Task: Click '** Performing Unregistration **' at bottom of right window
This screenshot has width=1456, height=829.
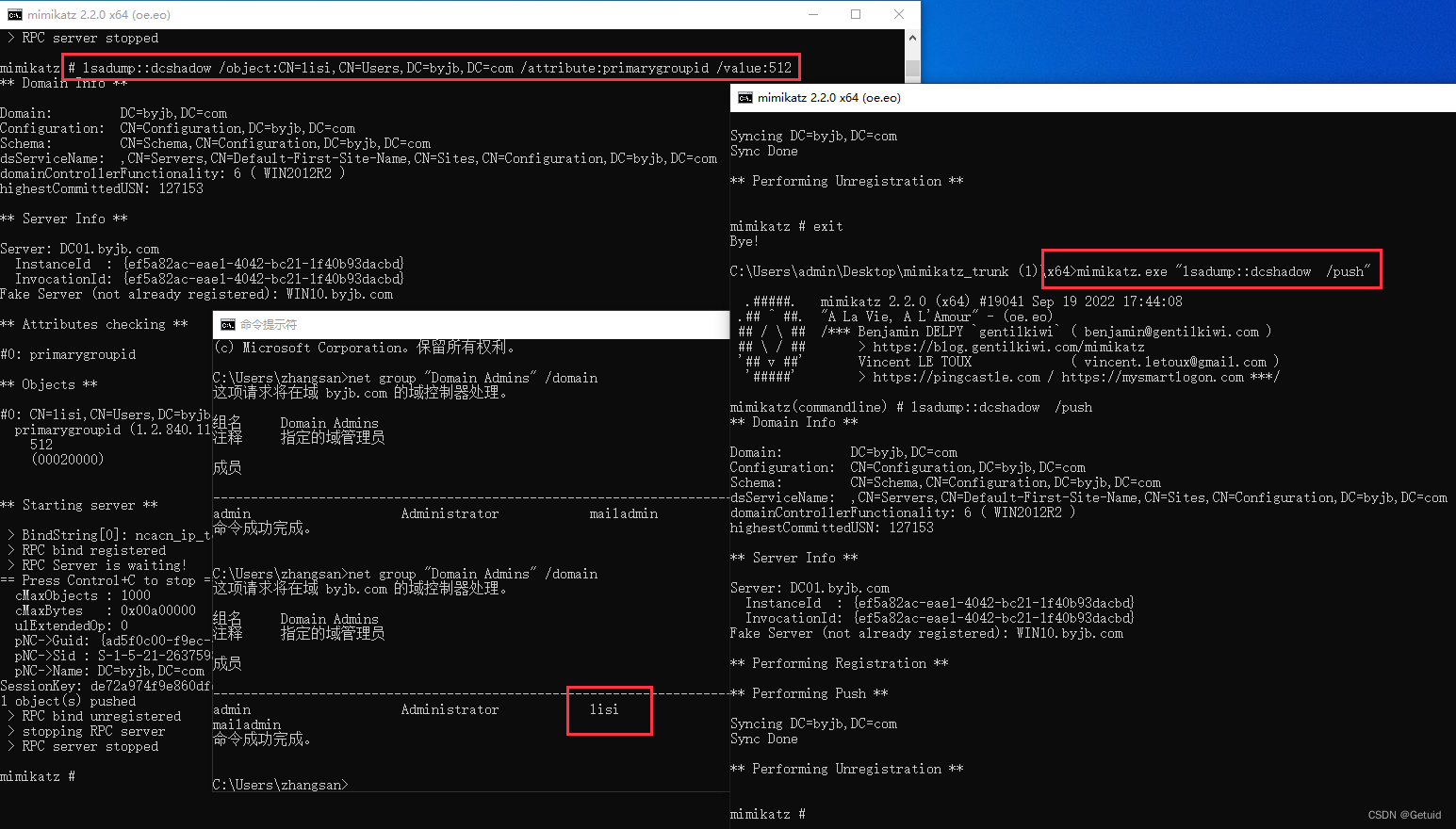Action: coord(846,769)
